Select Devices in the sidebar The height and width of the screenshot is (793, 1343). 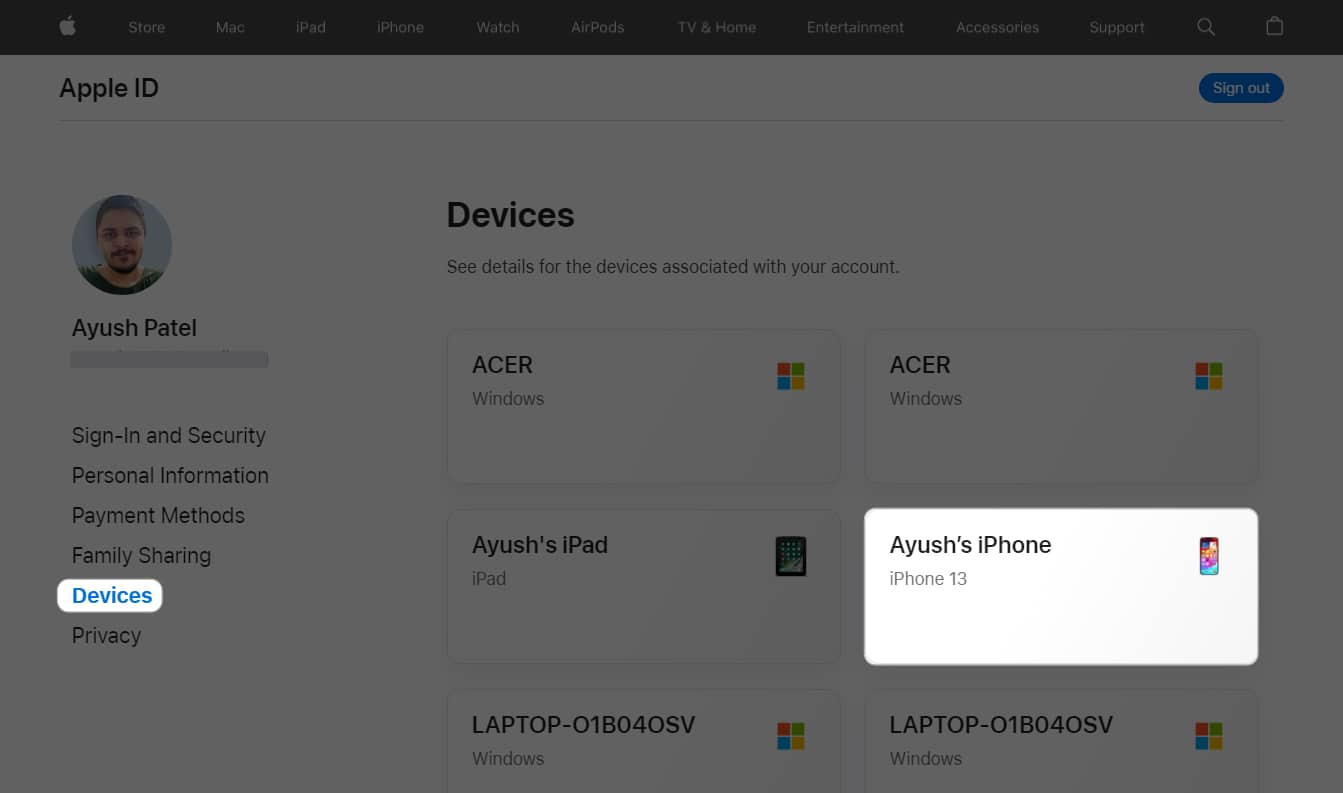point(109,595)
